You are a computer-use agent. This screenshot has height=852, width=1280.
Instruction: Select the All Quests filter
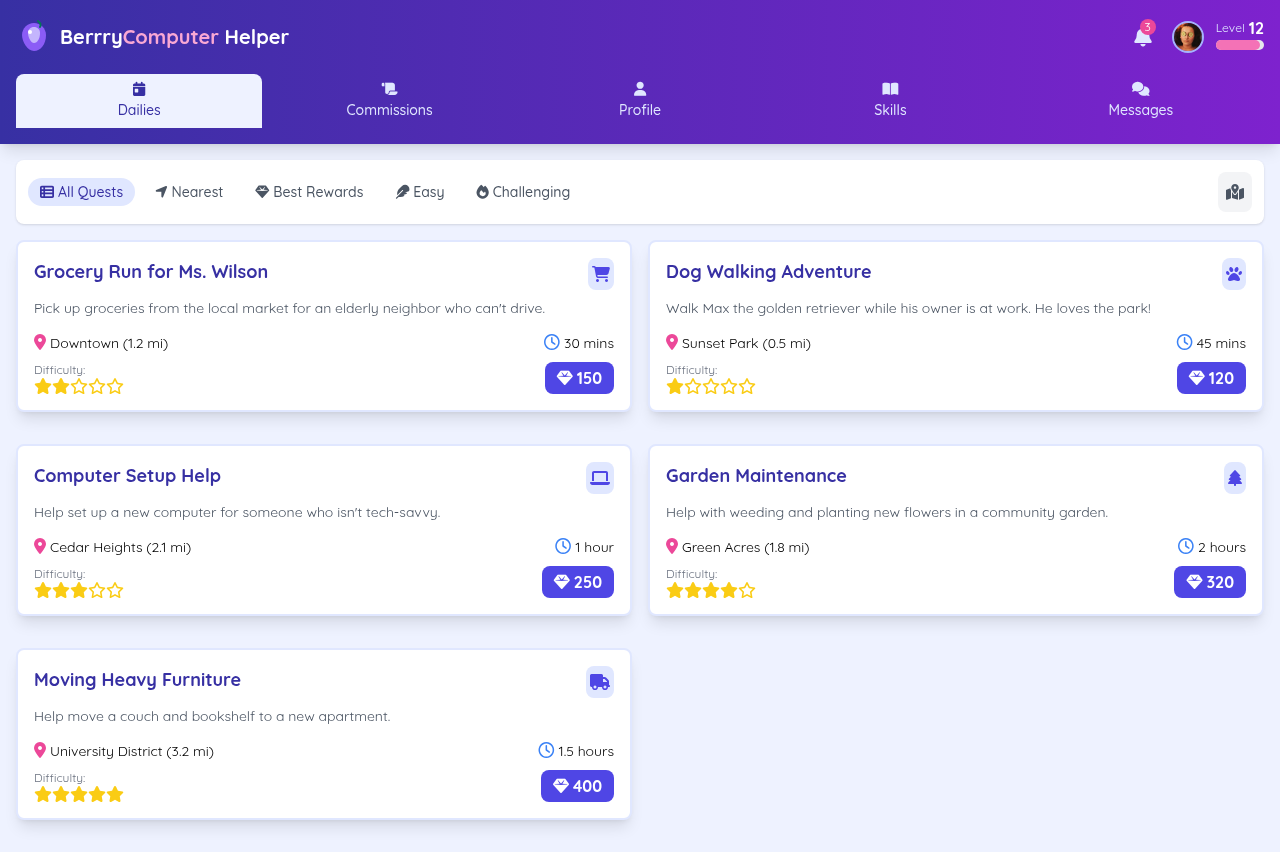tap(81, 192)
